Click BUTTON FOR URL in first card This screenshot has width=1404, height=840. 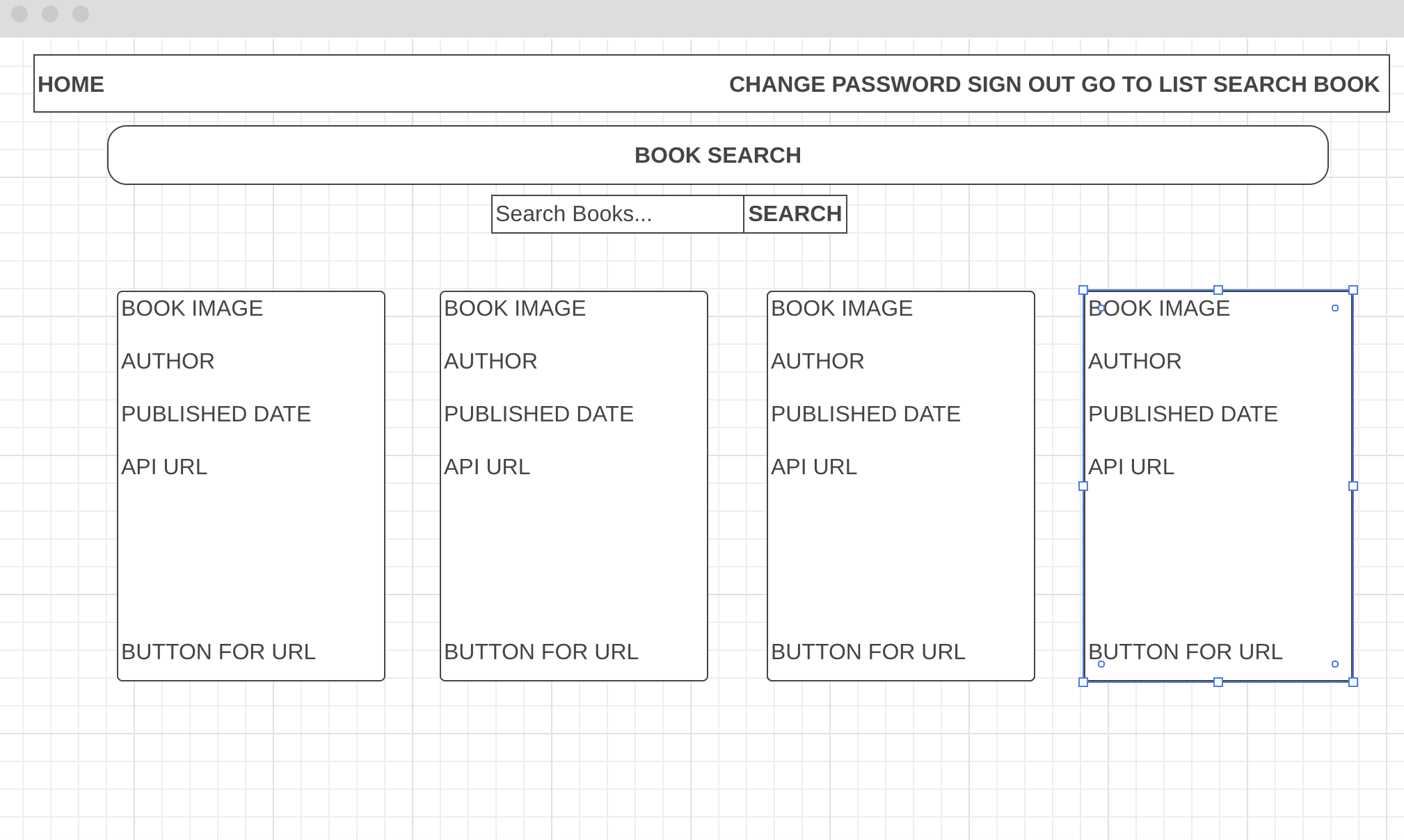coord(218,652)
